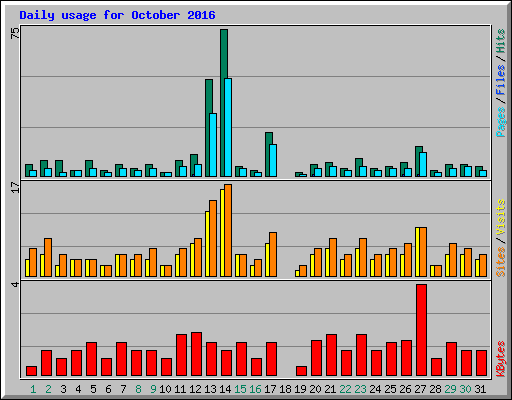Click day 22 on the x-axis
This screenshot has height=400, width=512.
345,389
